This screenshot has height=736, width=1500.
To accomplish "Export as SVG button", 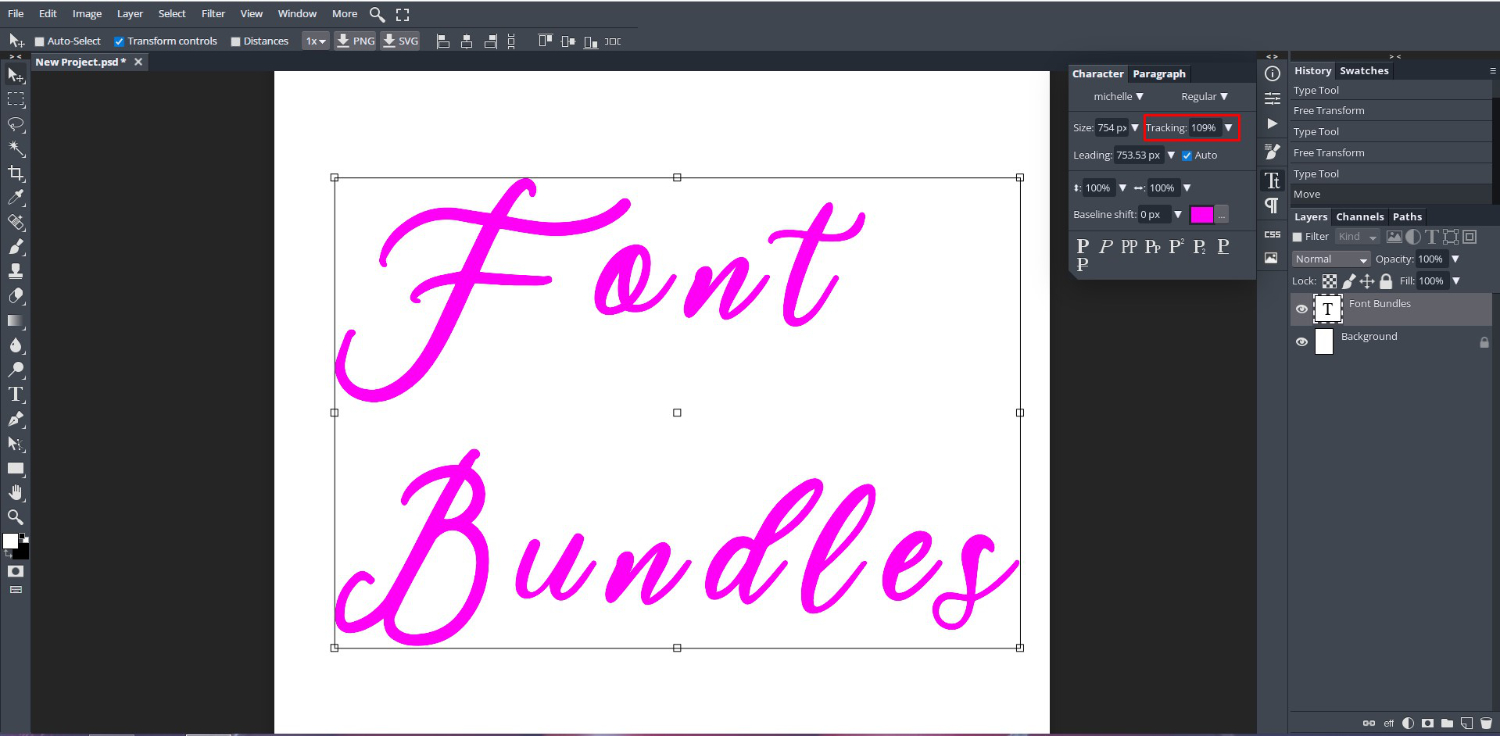I will coord(400,41).
